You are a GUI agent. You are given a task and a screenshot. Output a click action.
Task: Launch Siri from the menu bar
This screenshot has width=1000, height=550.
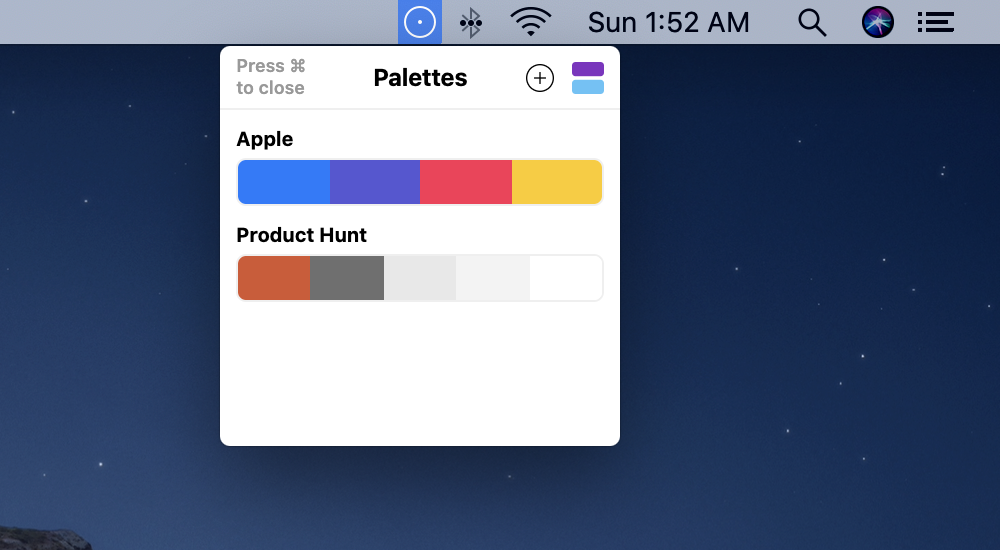tap(878, 22)
